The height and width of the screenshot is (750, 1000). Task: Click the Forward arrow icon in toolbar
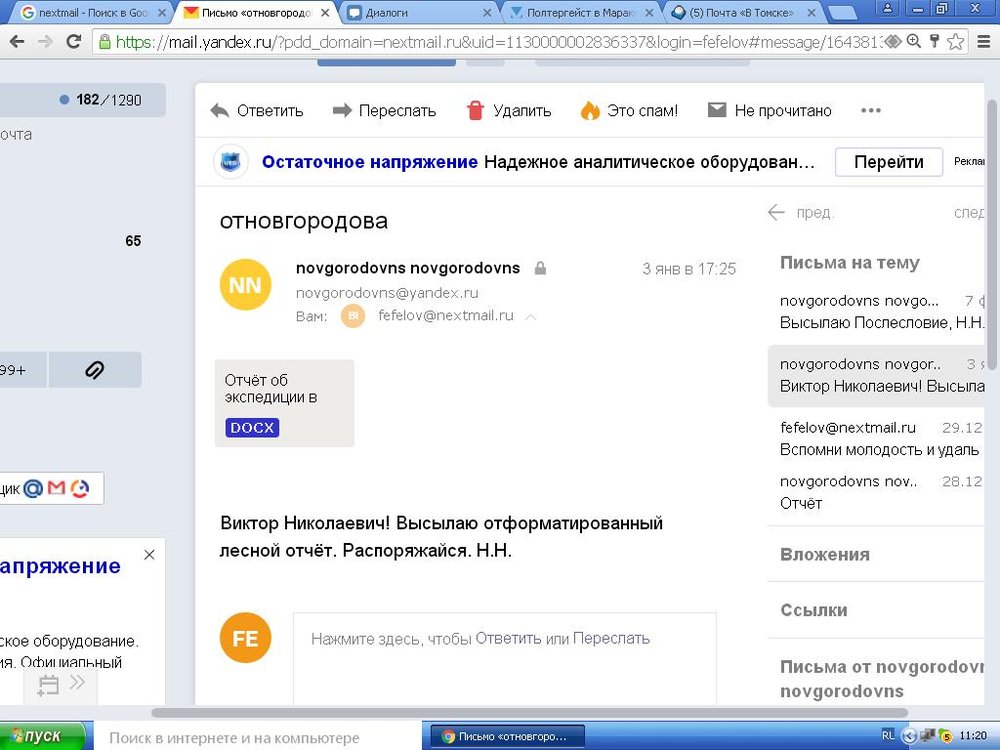tap(342, 111)
